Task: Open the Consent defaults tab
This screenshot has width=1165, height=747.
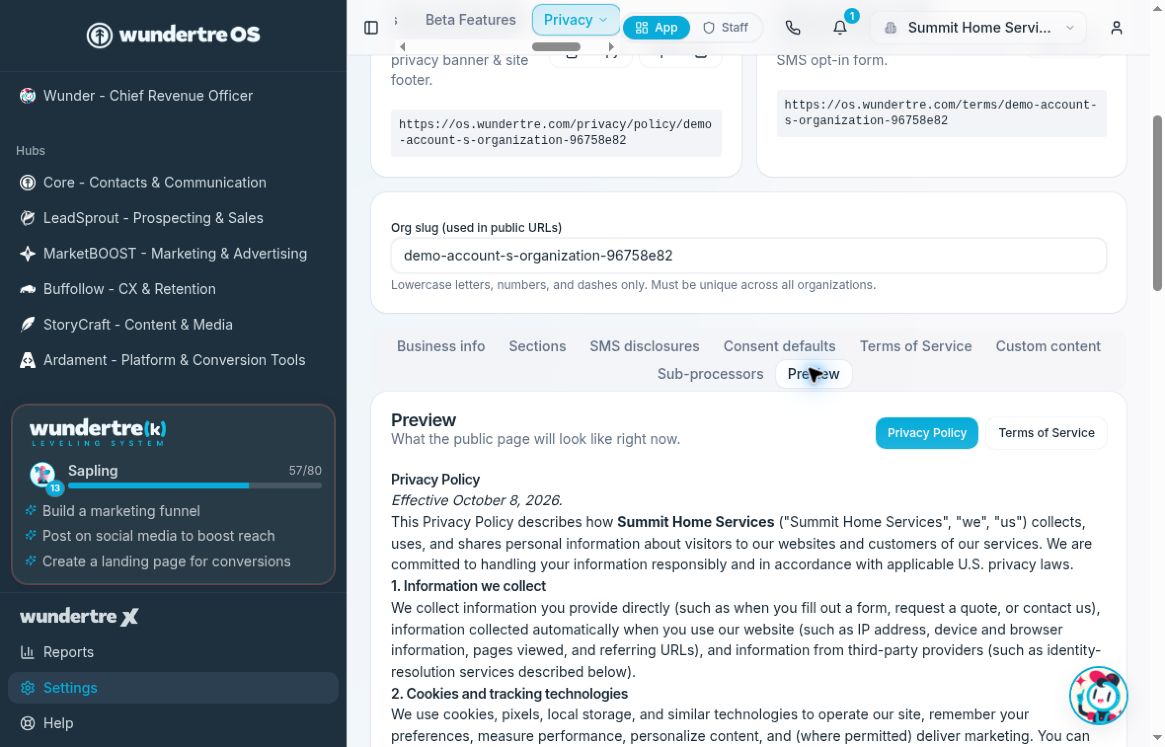Action: coord(779,346)
